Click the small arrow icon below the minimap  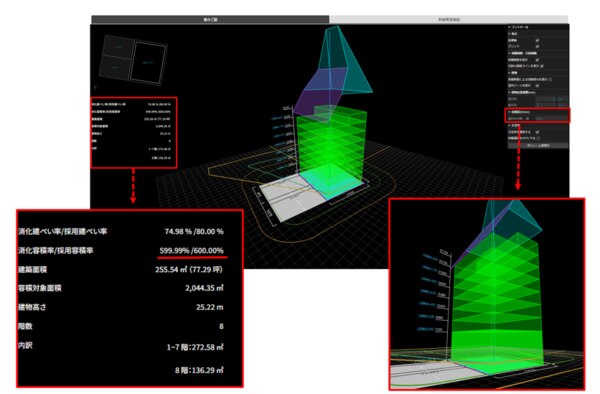click(95, 87)
